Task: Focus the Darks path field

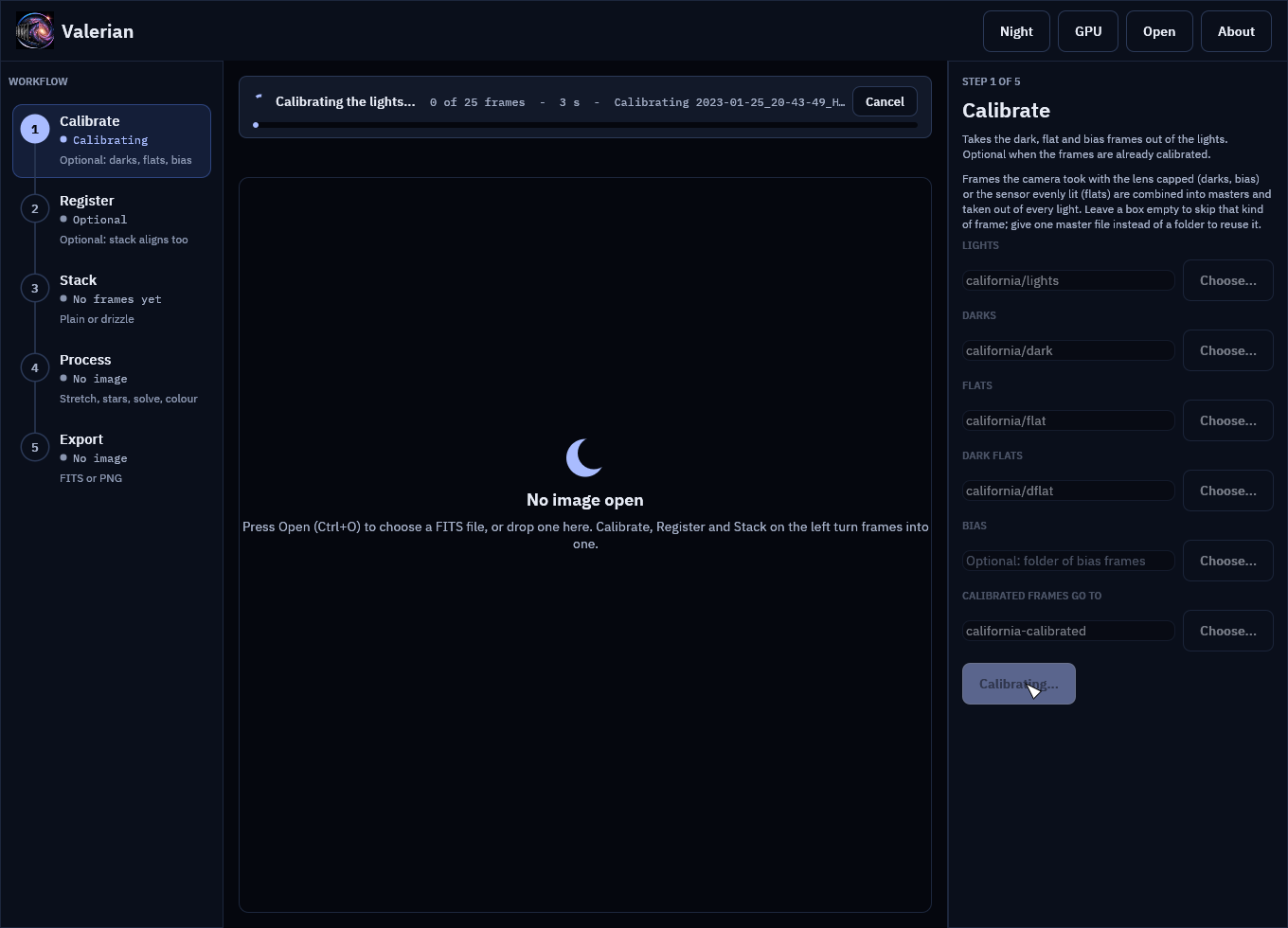Action: 1068,350
